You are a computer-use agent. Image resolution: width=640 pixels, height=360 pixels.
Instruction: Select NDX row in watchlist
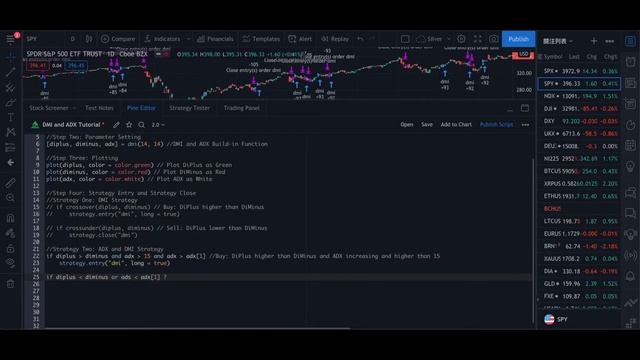tap(579, 96)
